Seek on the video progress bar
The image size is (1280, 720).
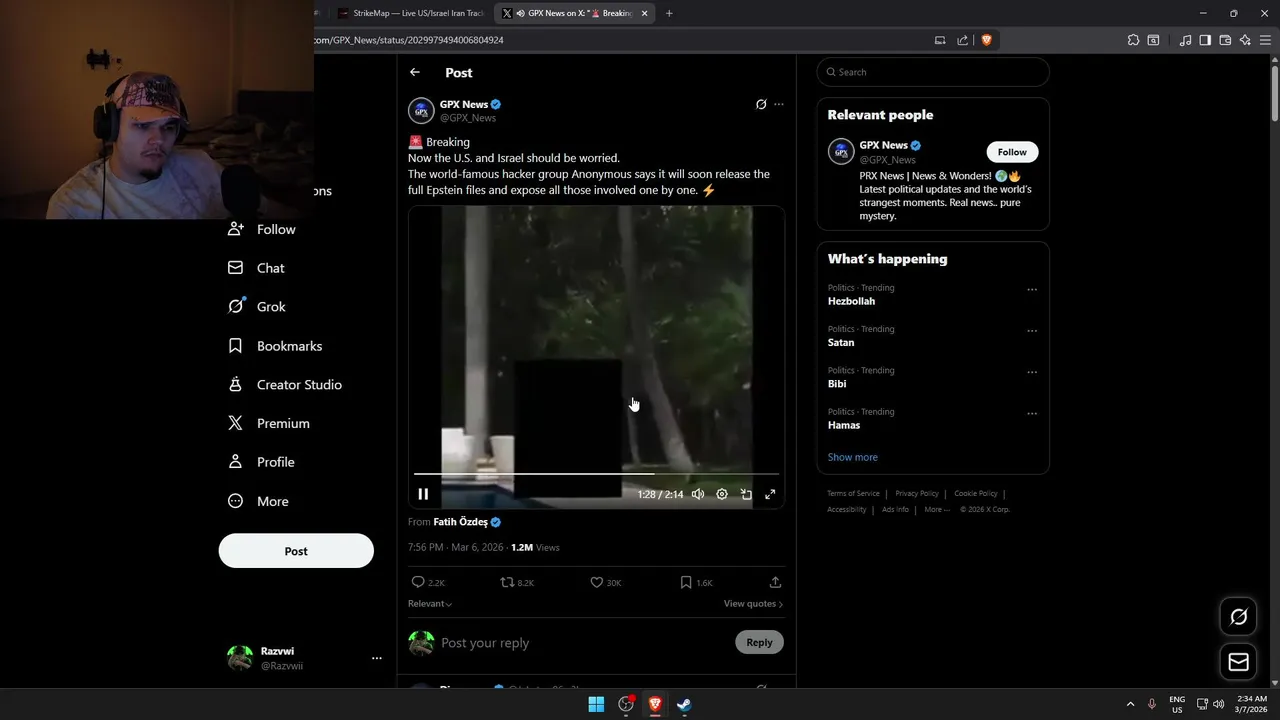tap(596, 474)
